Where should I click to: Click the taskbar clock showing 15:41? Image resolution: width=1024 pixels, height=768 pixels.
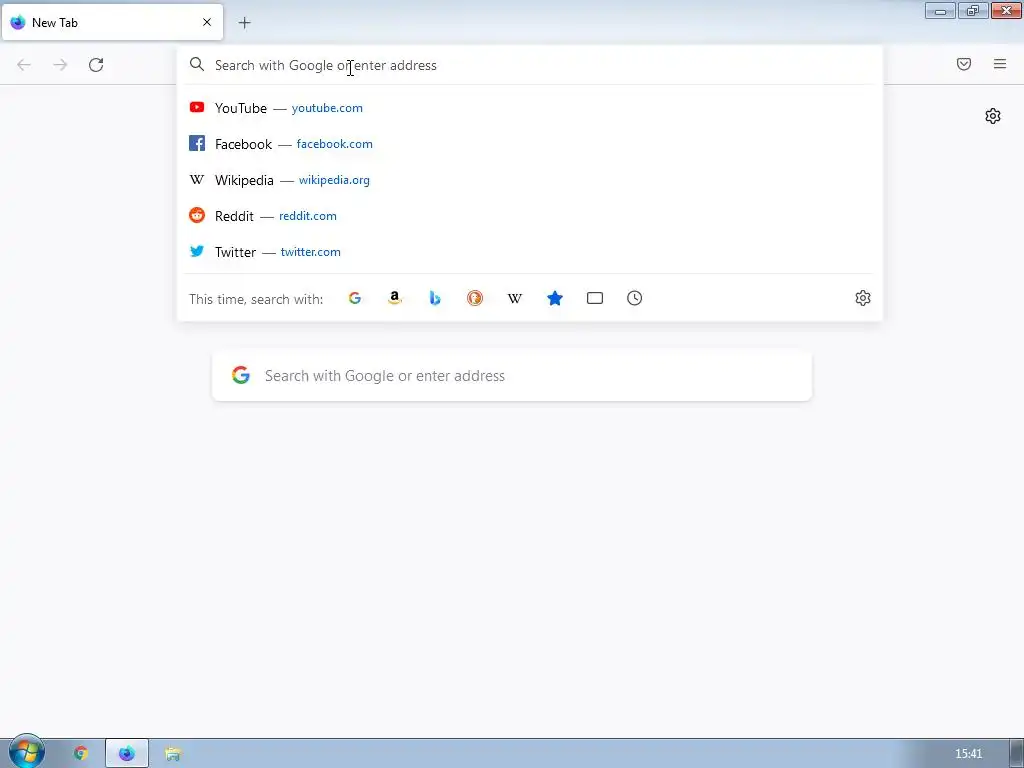coord(968,754)
